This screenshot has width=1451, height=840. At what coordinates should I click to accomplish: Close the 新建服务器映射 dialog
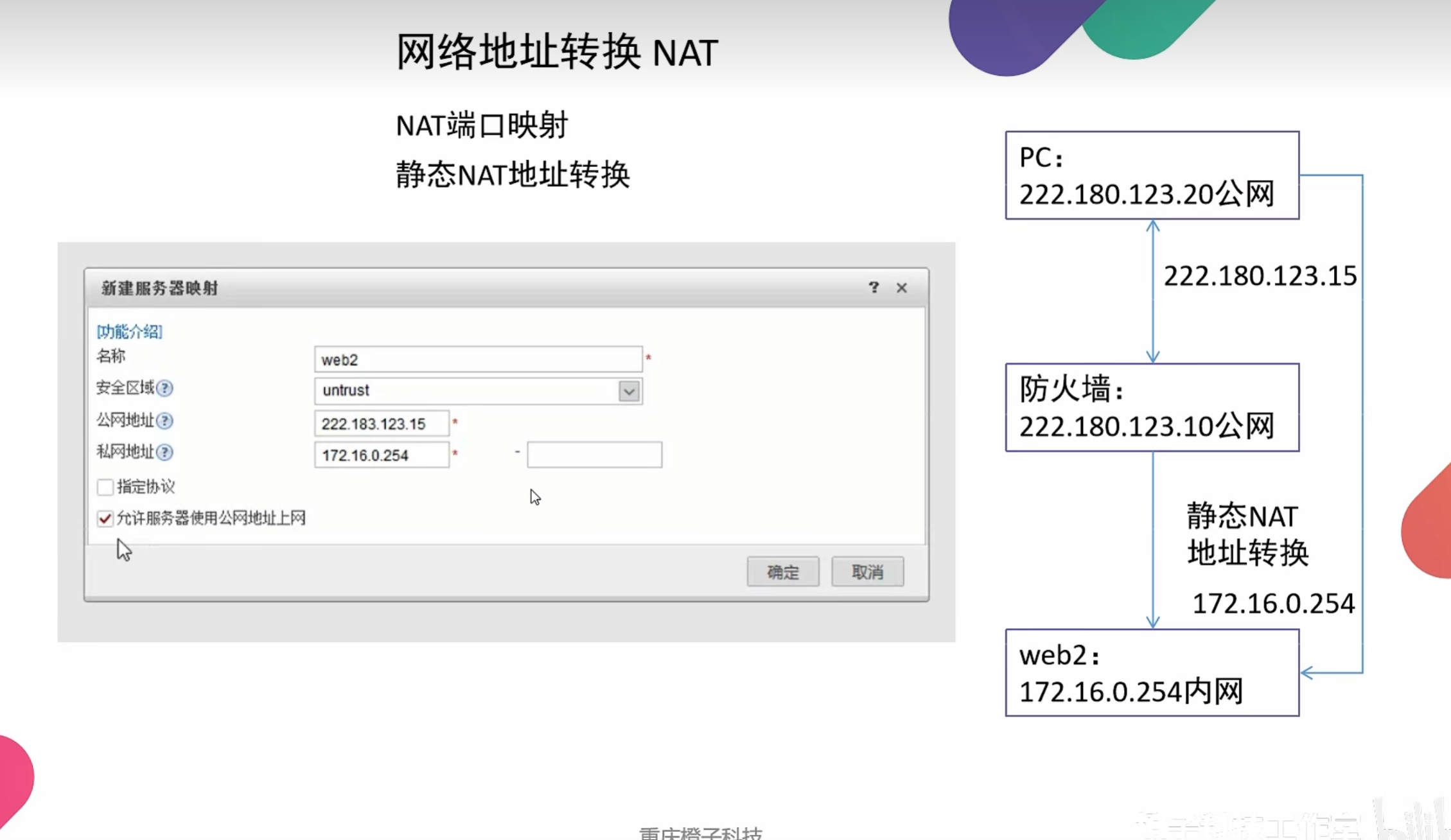pos(902,288)
